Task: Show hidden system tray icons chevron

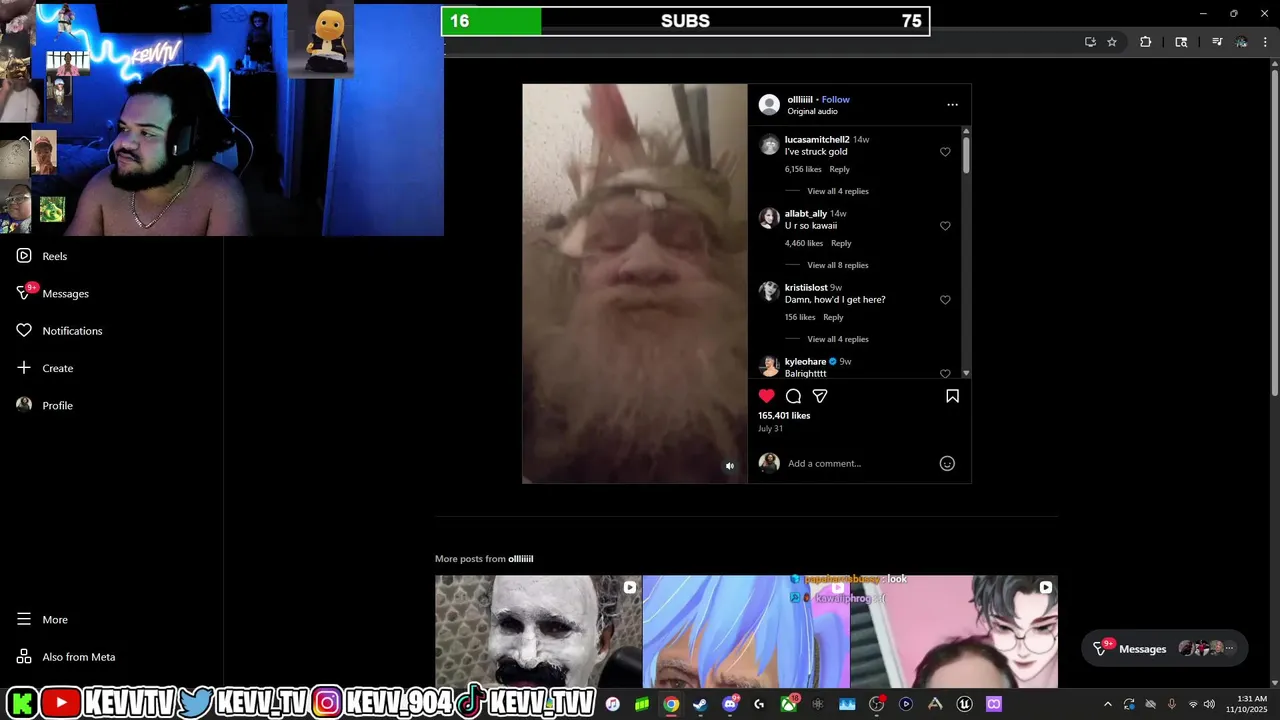Action: (1107, 704)
